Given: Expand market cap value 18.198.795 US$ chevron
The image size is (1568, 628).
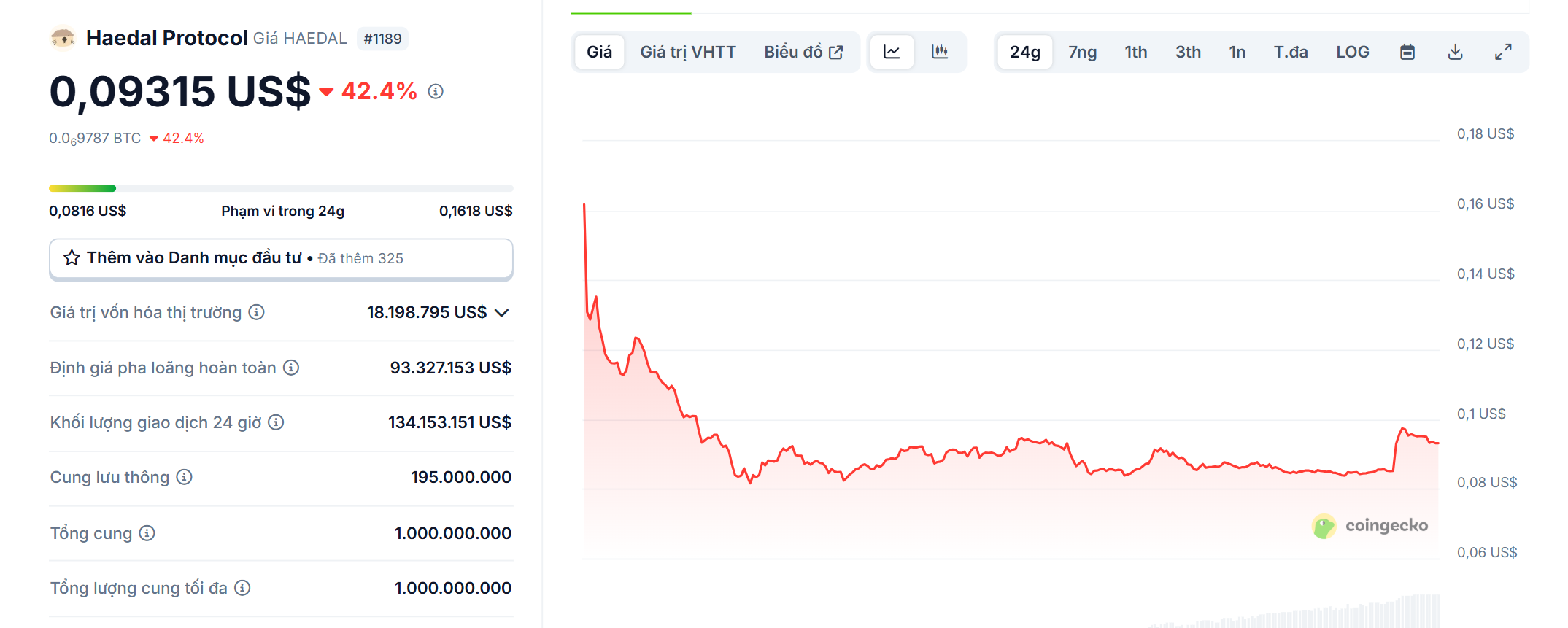Looking at the screenshot, I should coord(501,313).
